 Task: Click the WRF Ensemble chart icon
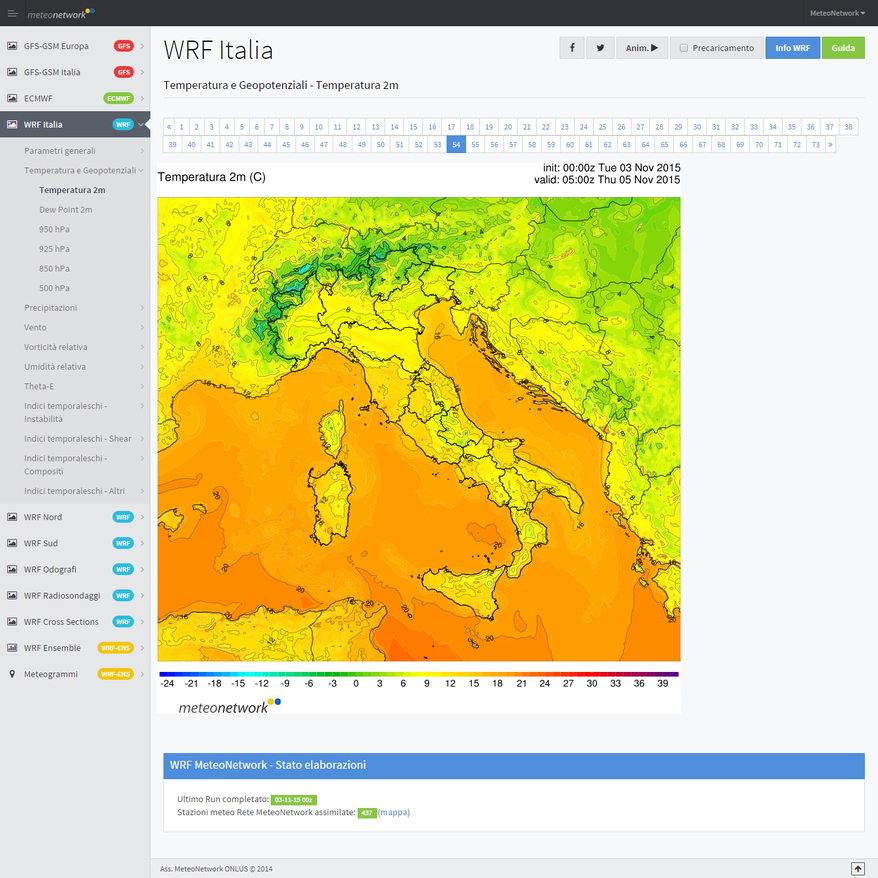click(x=12, y=648)
